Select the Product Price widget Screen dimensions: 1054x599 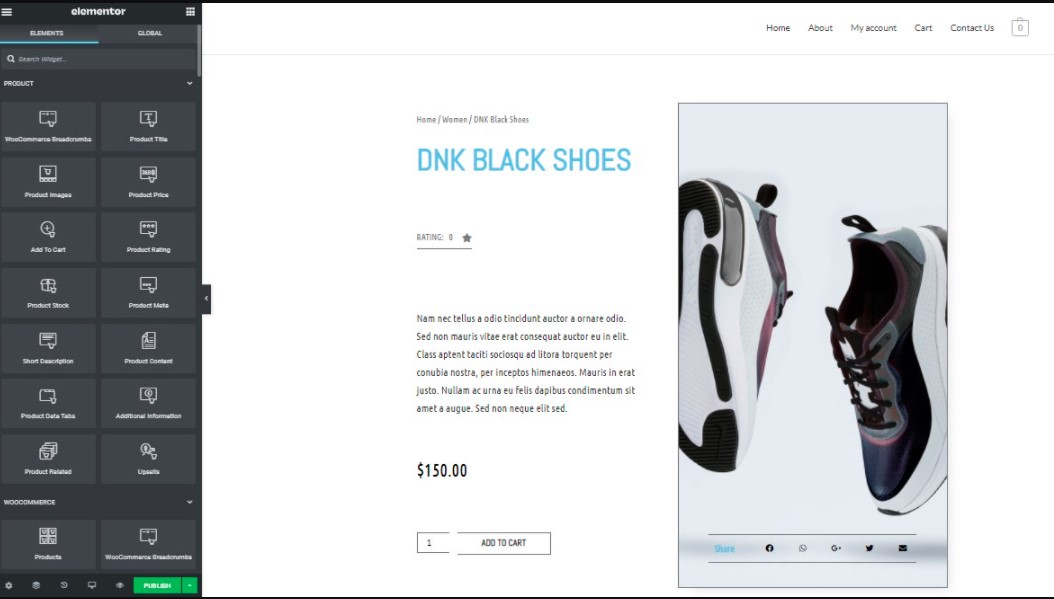(x=149, y=182)
